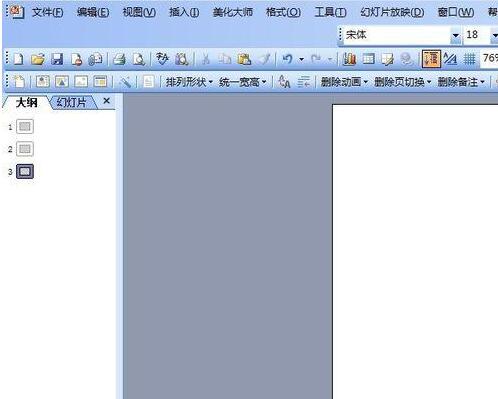Close the outline pane with X
Screen dimensions: 498x399
pos(106,101)
